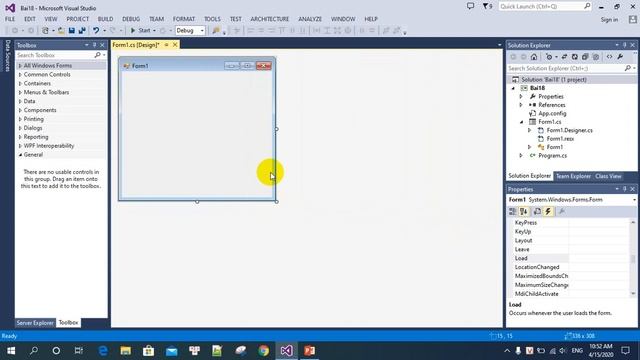Viewport: 640px width, 360px height.
Task: Open the ARCHITECTURE menu
Action: (x=269, y=19)
